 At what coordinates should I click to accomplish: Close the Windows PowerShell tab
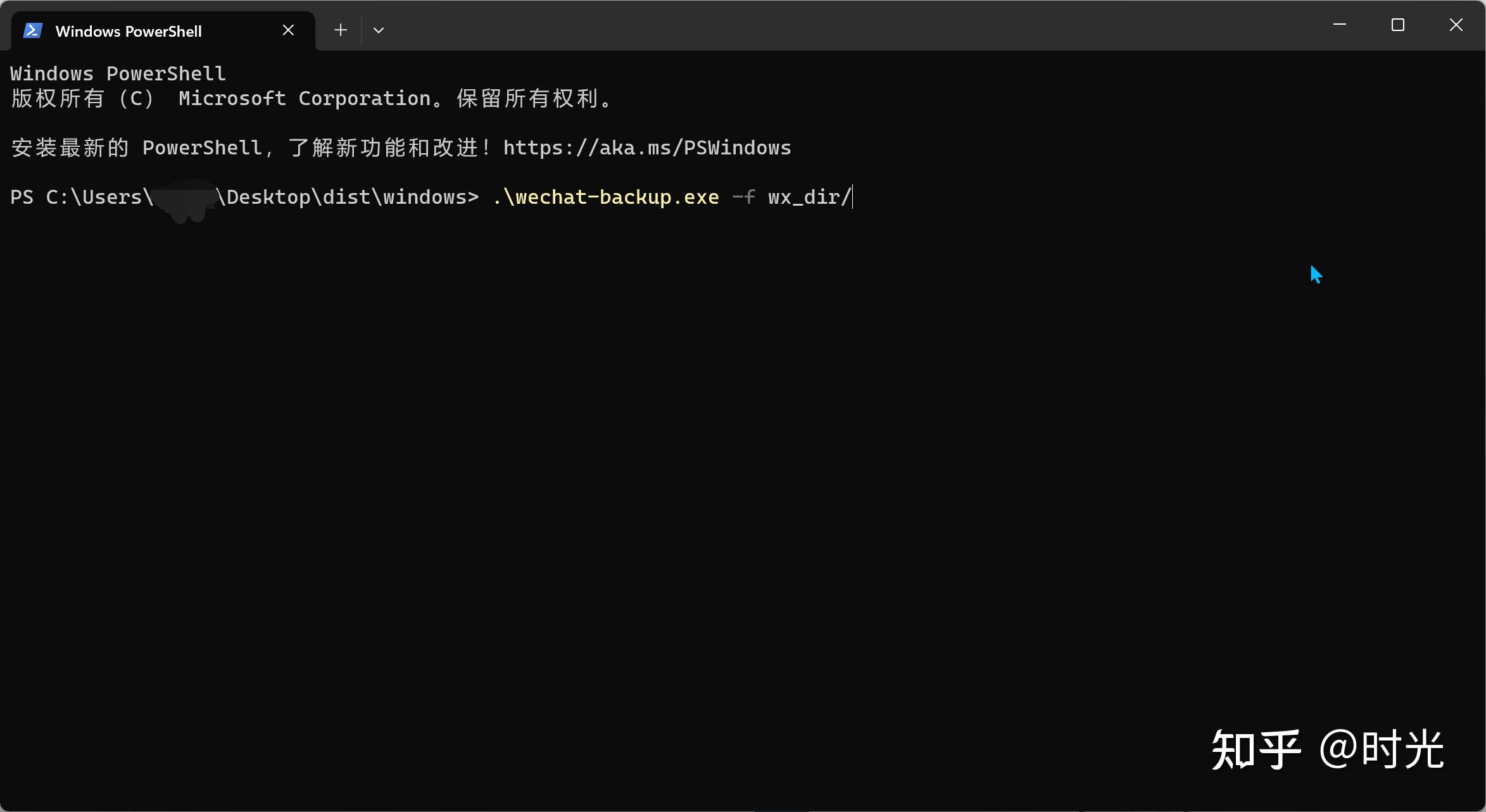(x=288, y=30)
